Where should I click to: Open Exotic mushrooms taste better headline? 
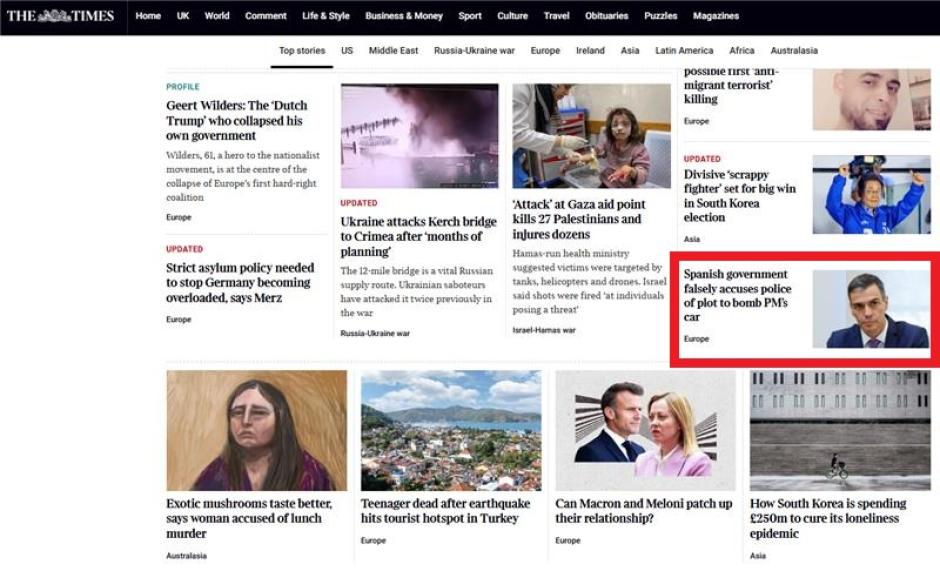[x=249, y=518]
